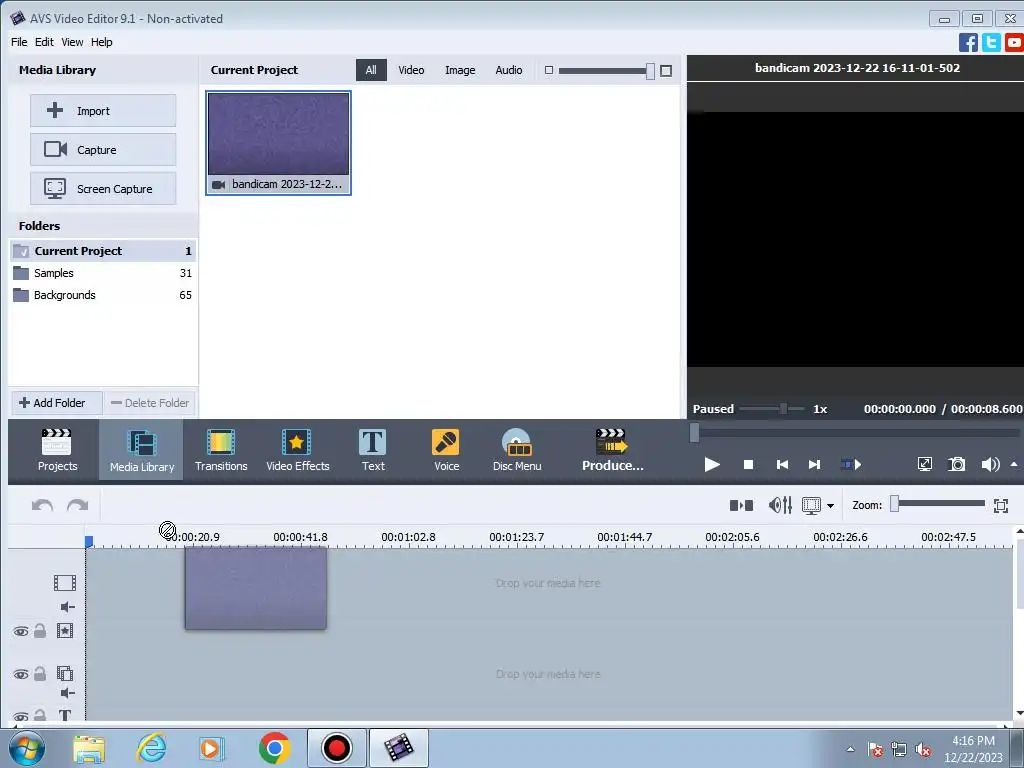Open Google Chrome from the taskbar
Screen dimensions: 1024x768
click(274, 748)
